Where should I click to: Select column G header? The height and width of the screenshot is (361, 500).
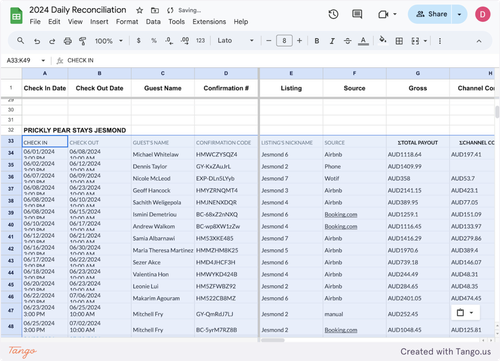418,73
